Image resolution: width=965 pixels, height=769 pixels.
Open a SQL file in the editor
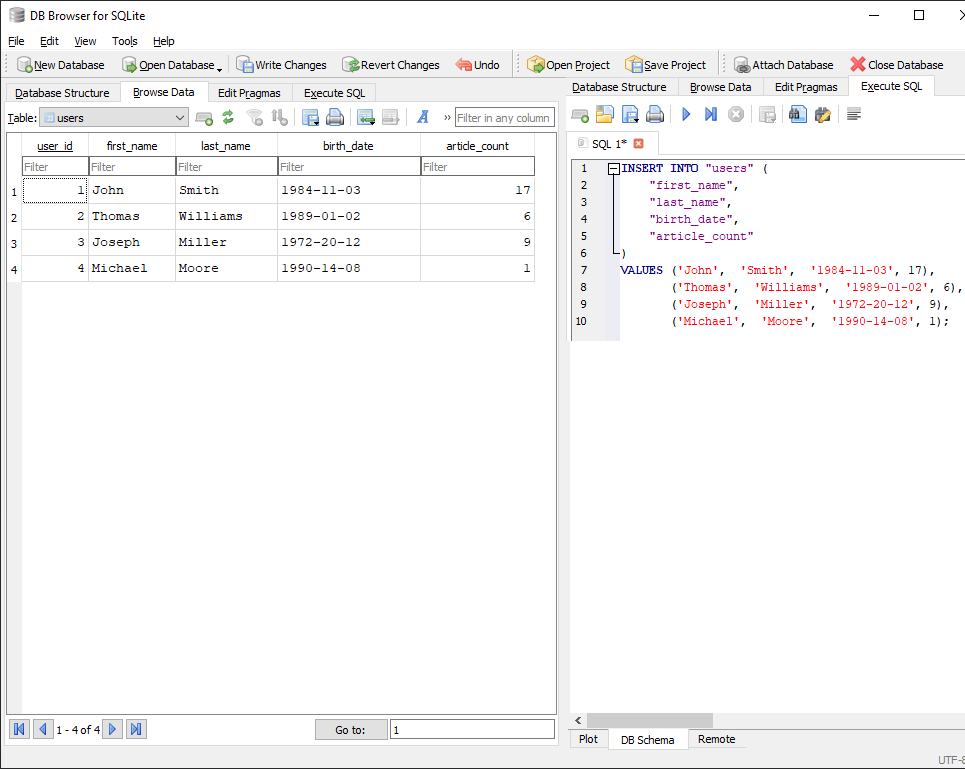(x=605, y=114)
